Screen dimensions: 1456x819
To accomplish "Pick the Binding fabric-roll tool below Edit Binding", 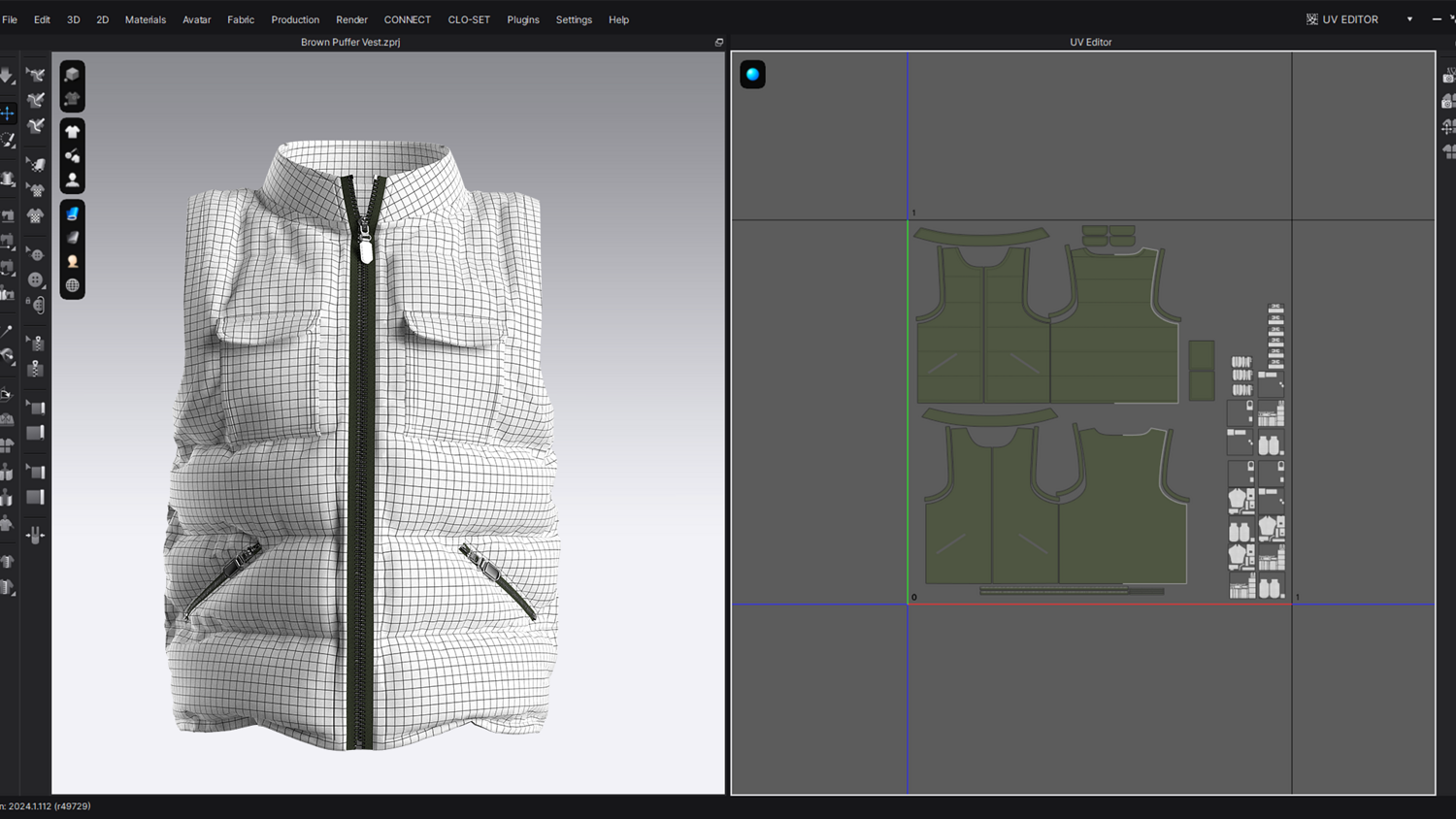I will pos(36,433).
